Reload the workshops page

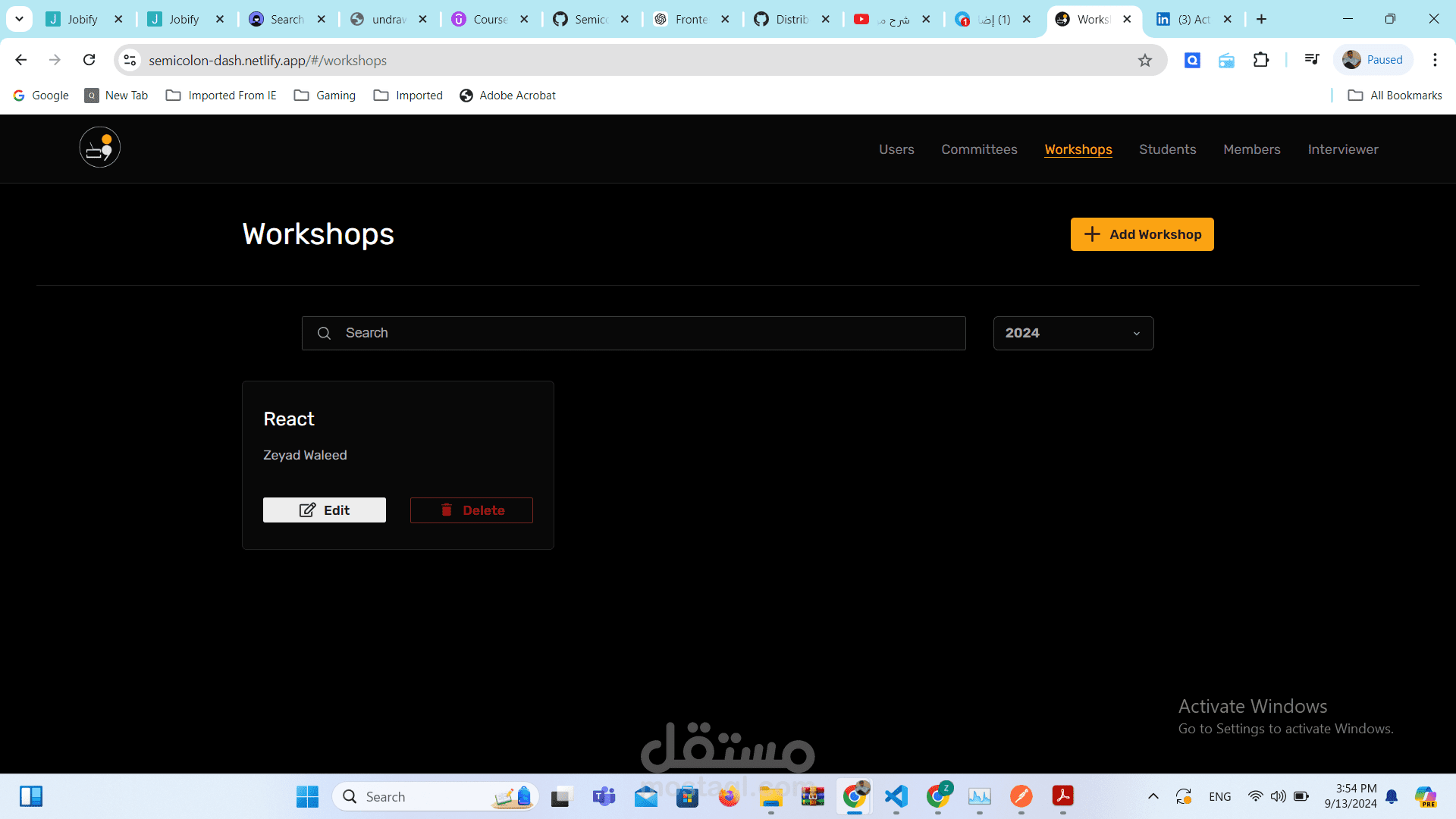pyautogui.click(x=89, y=60)
